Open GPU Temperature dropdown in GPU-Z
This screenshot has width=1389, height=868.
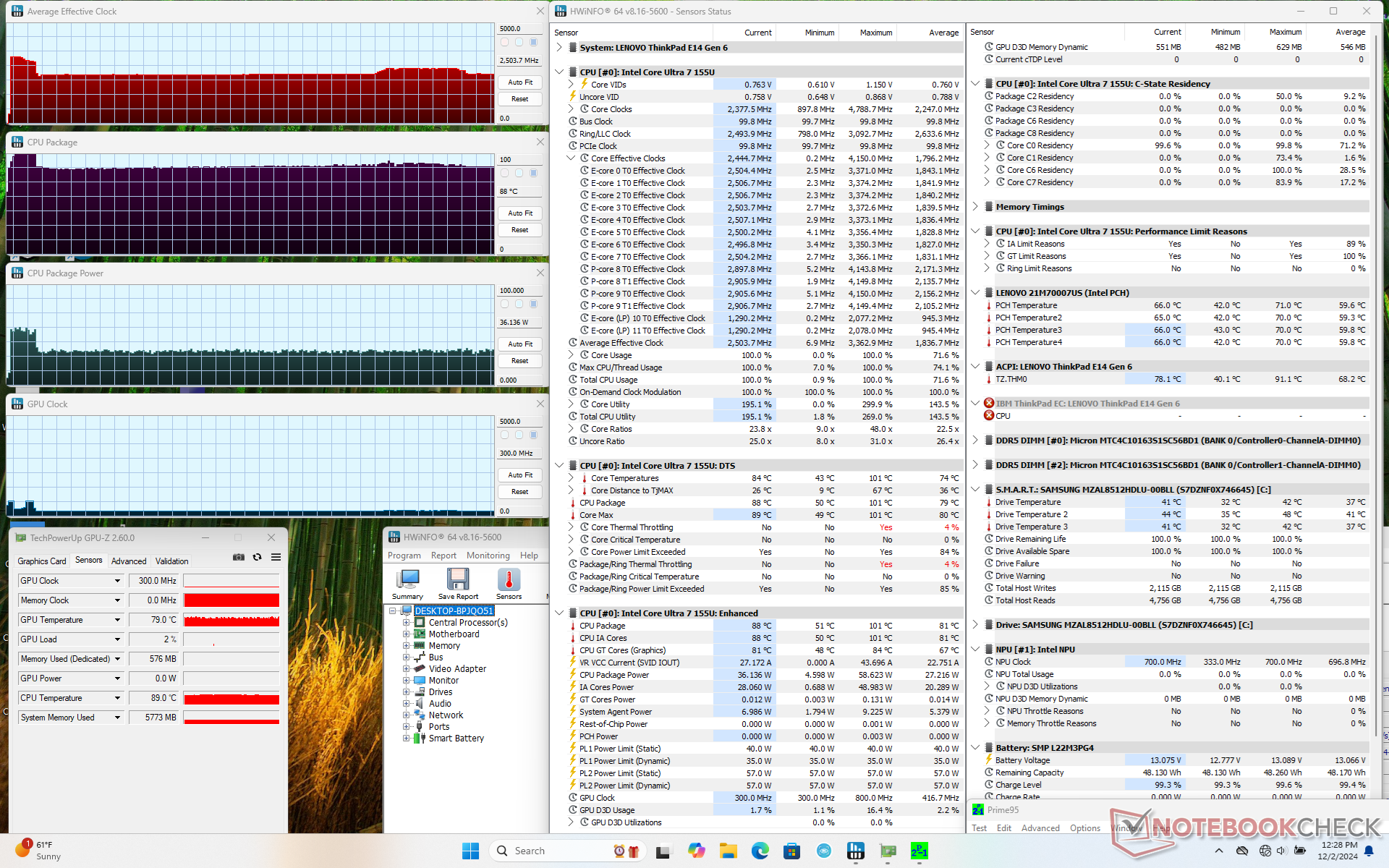(x=117, y=620)
